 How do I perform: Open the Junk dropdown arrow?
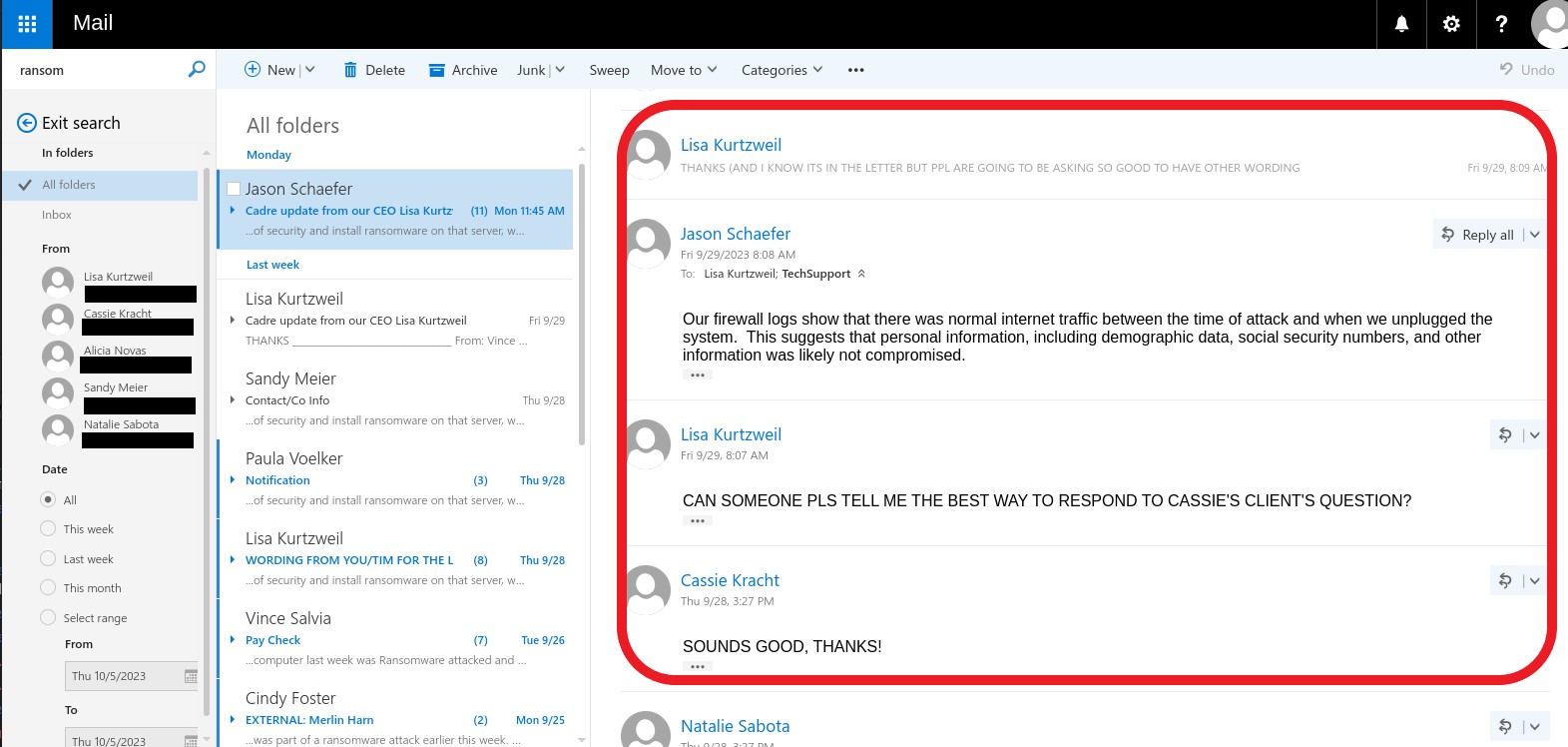[x=560, y=70]
